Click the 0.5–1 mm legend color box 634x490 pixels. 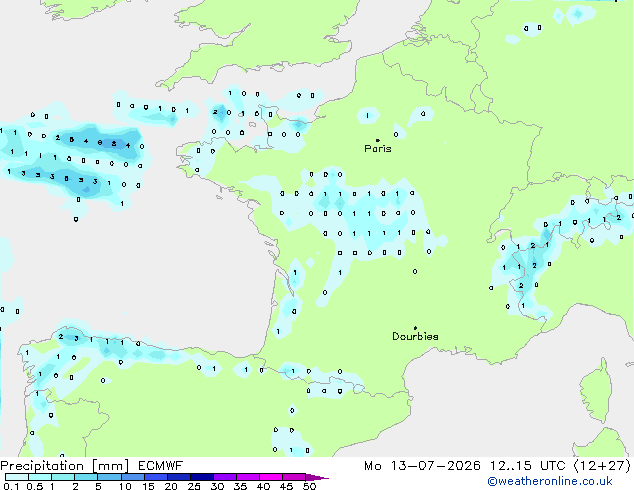click(40, 477)
